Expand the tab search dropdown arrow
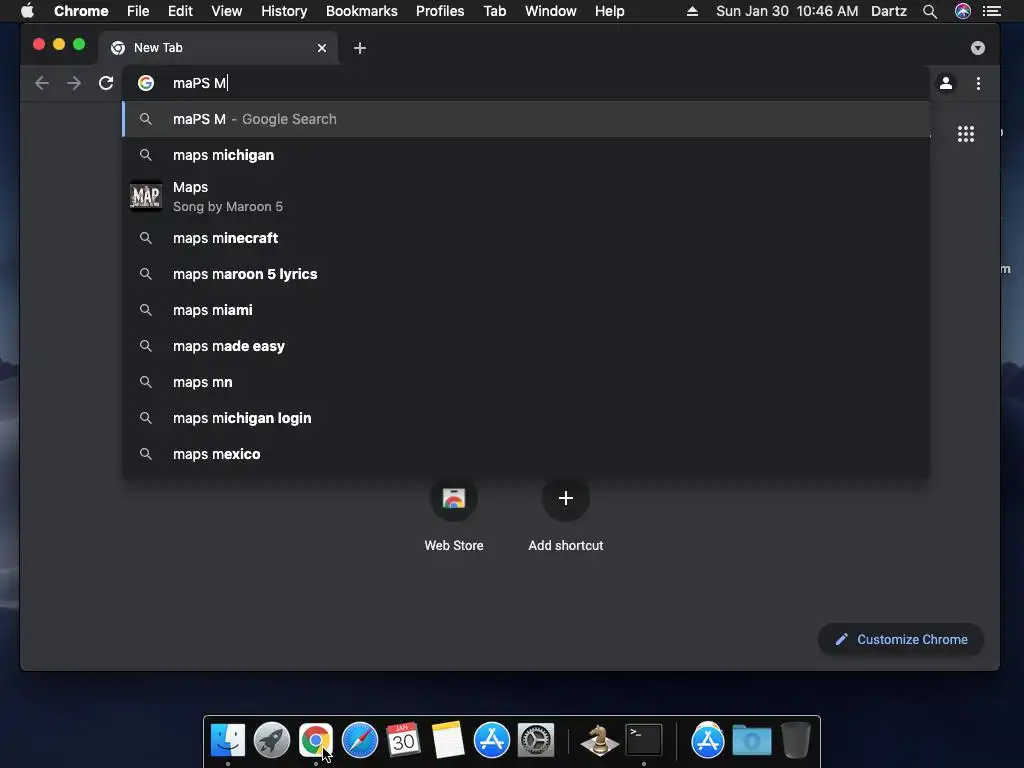This screenshot has height=768, width=1024. coord(978,48)
